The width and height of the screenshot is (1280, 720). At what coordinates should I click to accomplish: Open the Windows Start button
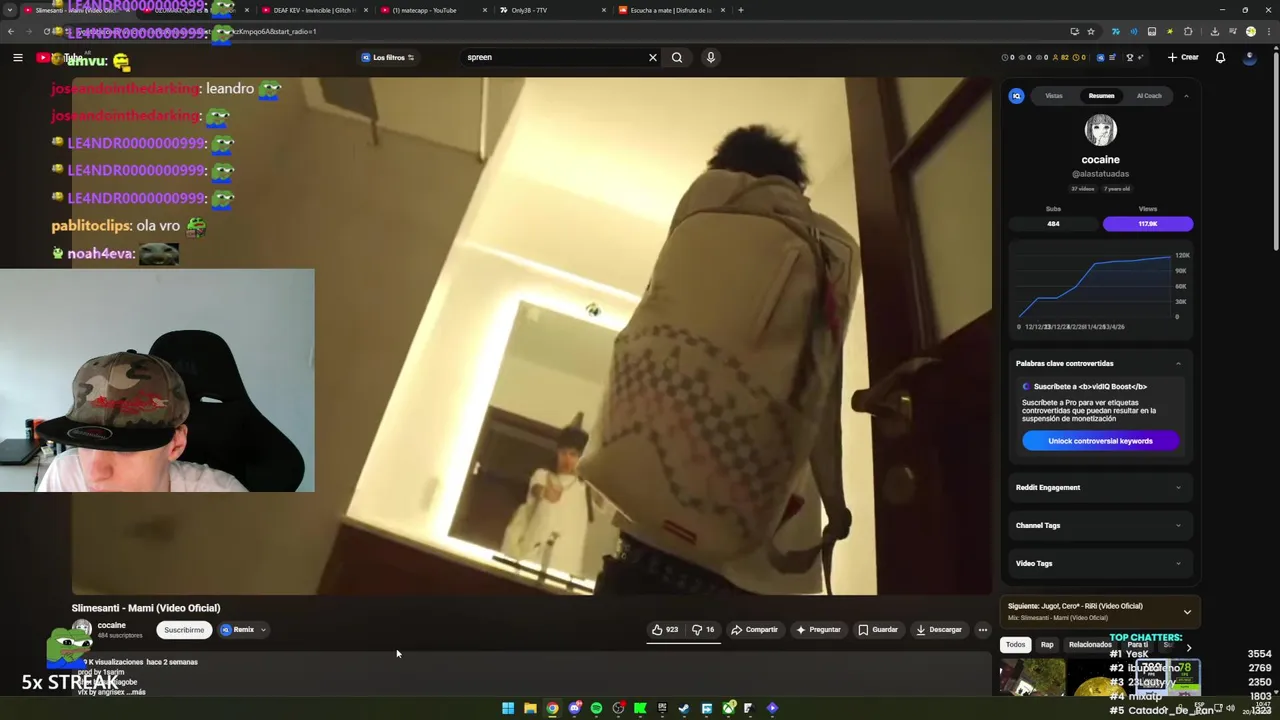click(x=508, y=708)
